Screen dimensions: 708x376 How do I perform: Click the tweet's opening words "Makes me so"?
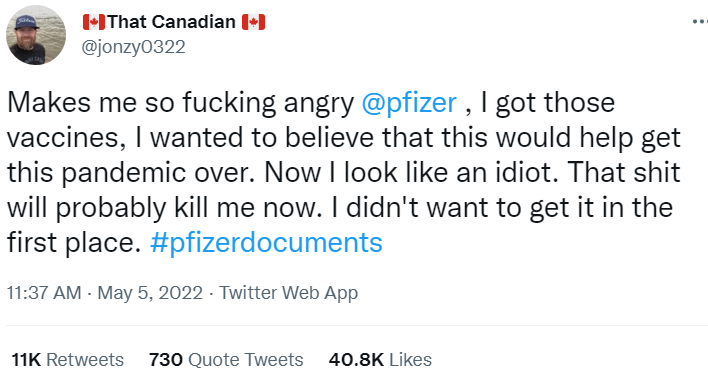(91, 102)
